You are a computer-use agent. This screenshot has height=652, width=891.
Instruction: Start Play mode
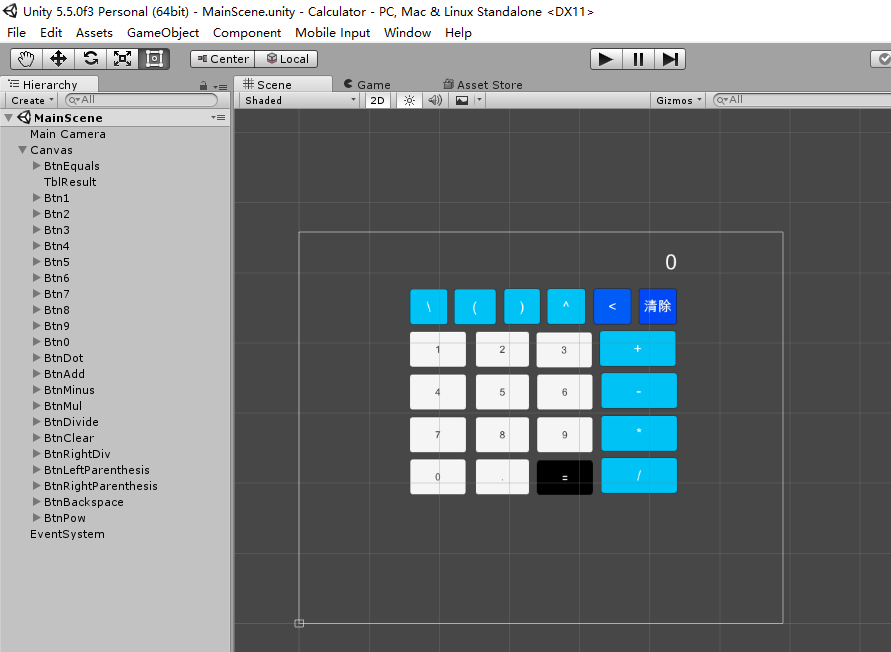tap(606, 59)
